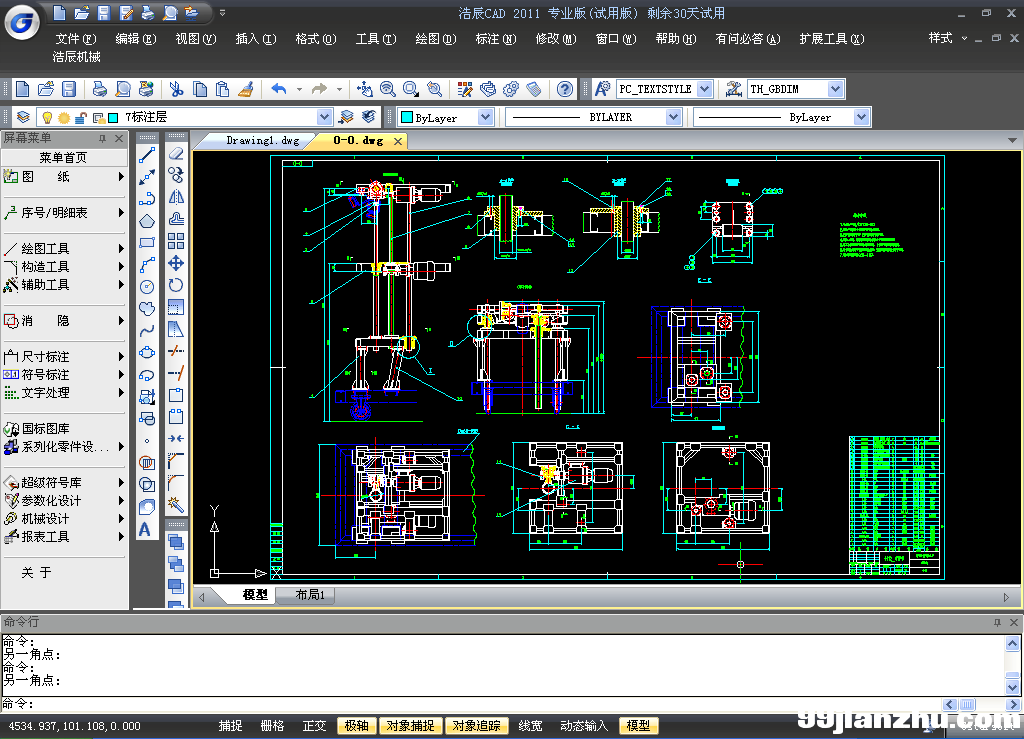Click the Print icon in toolbar
Screen dimensions: 1024x739
click(99, 89)
